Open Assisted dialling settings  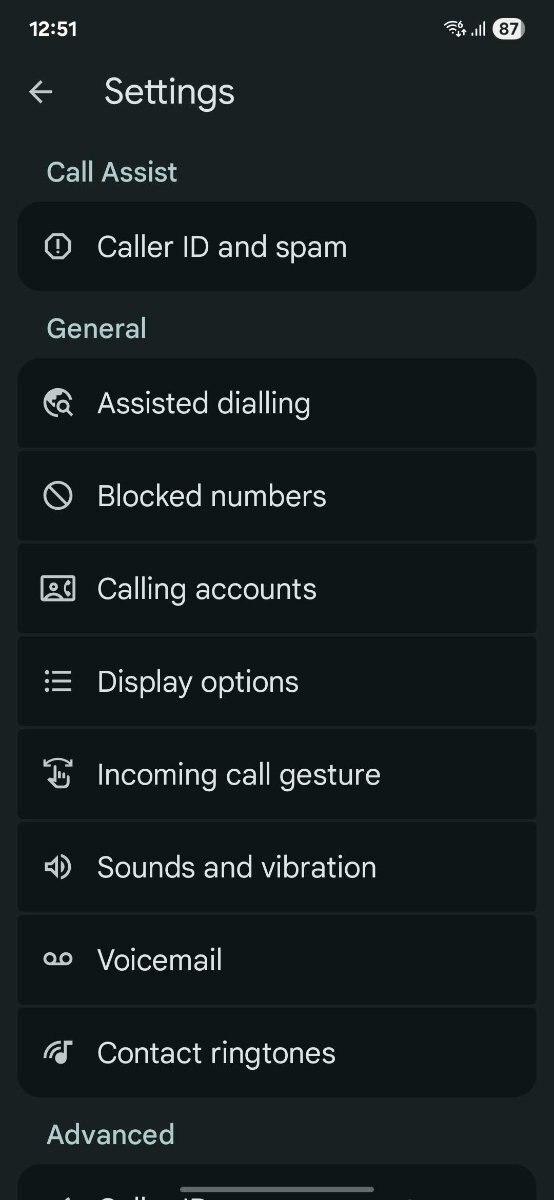[277, 403]
